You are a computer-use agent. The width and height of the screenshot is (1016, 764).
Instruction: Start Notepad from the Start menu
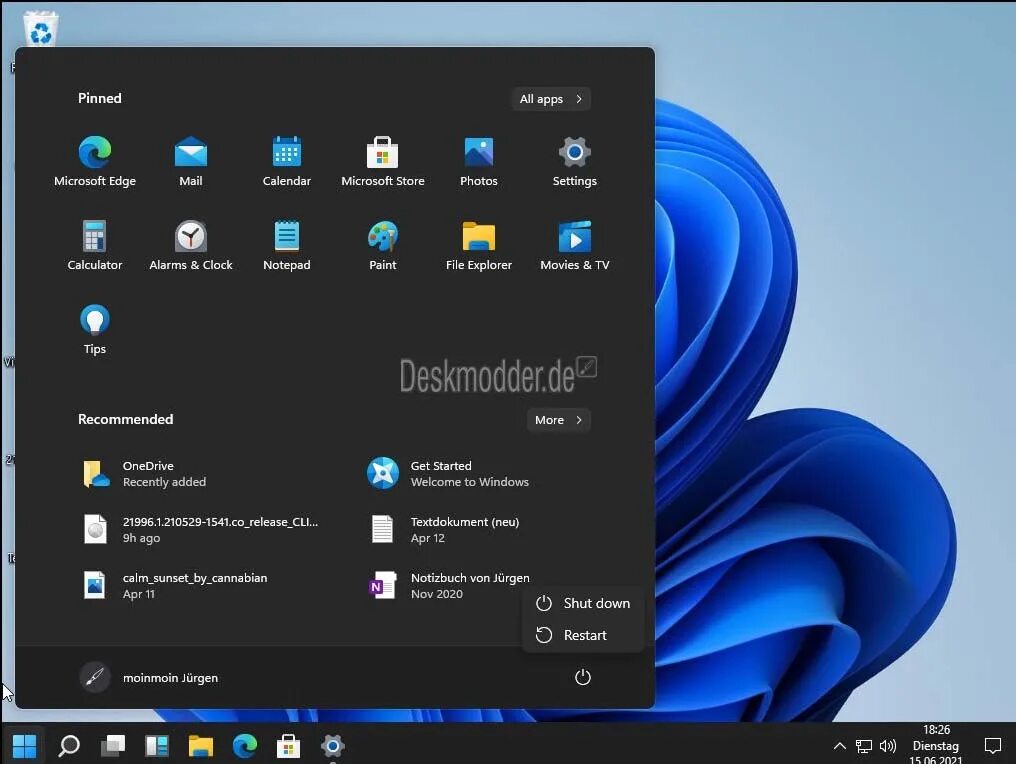click(287, 244)
